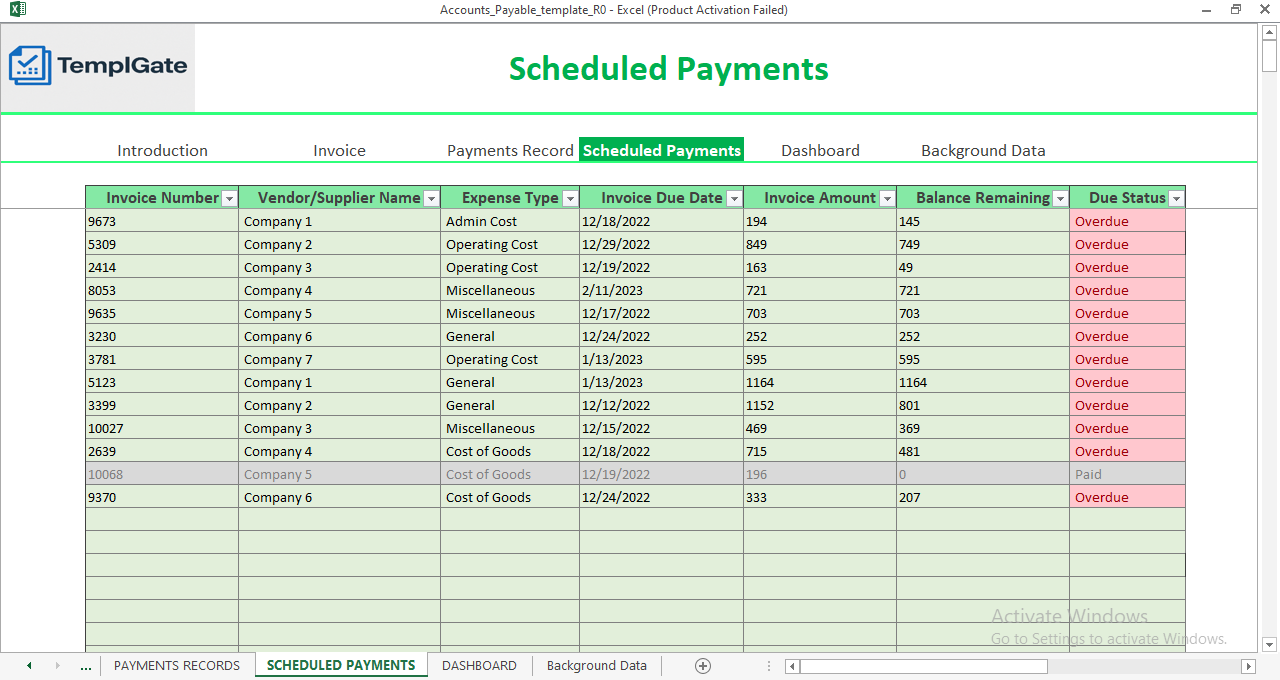Click the horizontal scrollbar thumb
This screenshot has height=680, width=1280.
click(x=923, y=666)
